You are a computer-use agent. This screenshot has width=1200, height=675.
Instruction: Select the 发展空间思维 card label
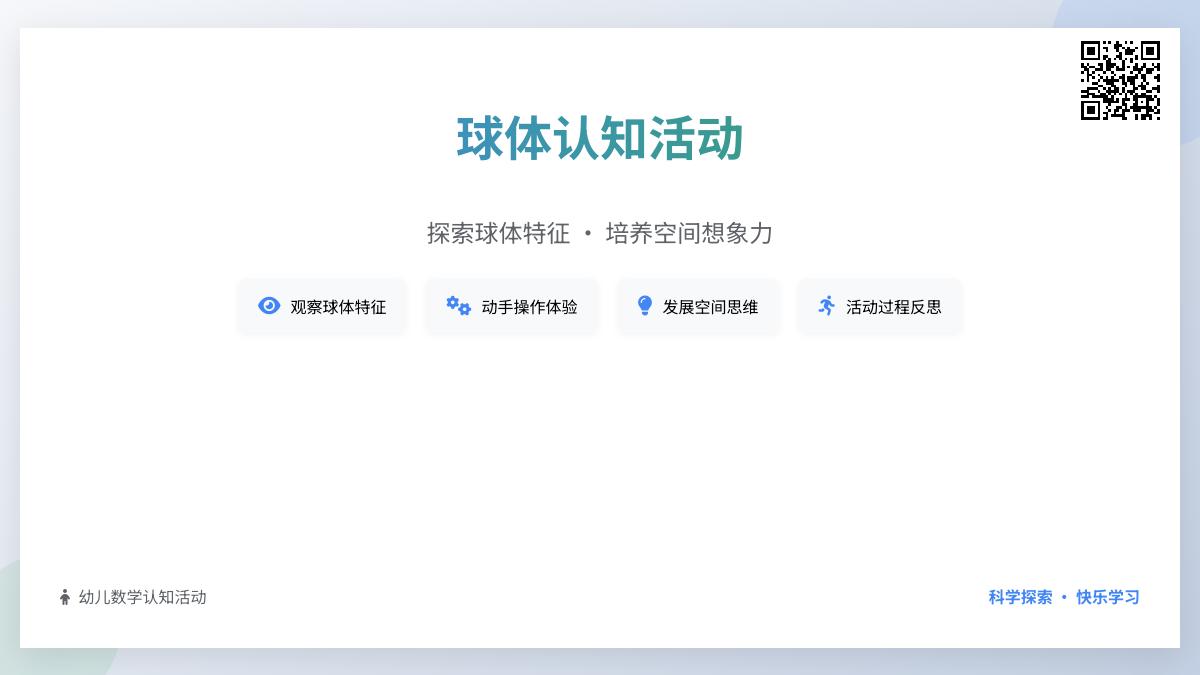point(710,307)
